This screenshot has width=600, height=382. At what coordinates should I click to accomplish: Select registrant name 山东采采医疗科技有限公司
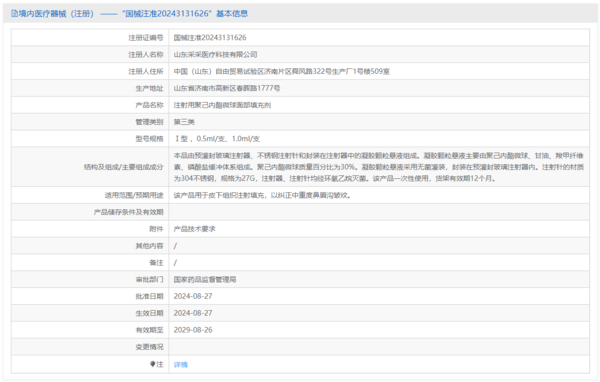click(x=215, y=54)
